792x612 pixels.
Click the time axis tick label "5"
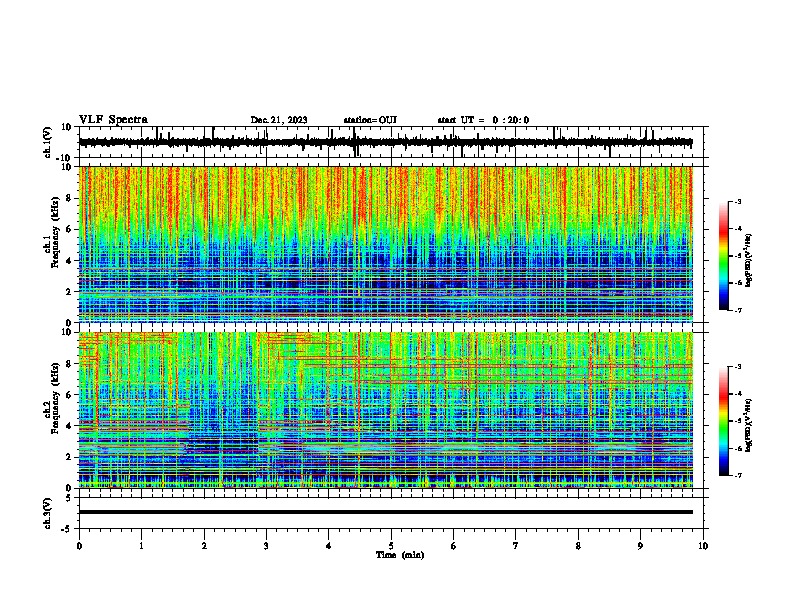click(x=391, y=546)
